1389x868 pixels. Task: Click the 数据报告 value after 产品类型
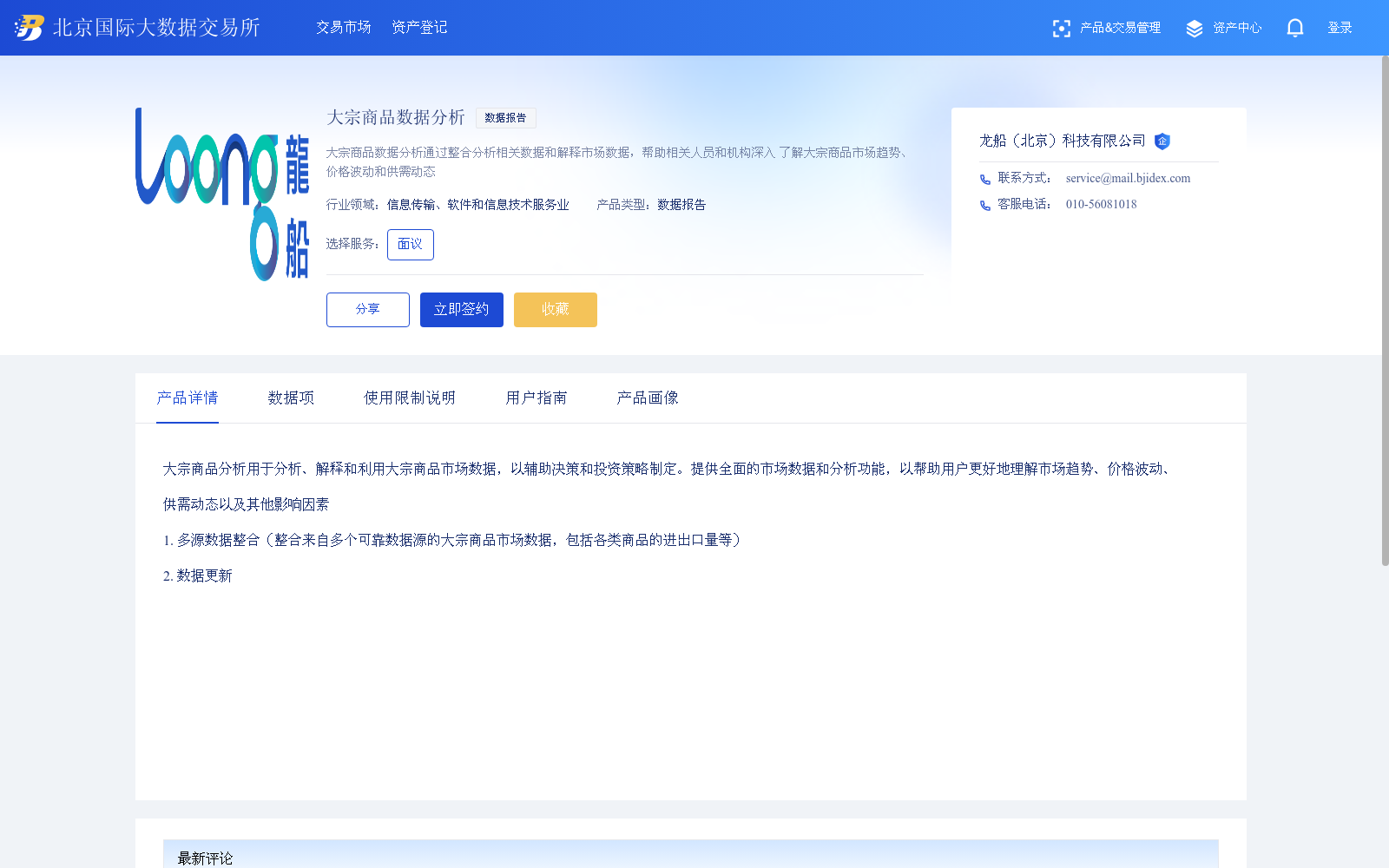(681, 205)
